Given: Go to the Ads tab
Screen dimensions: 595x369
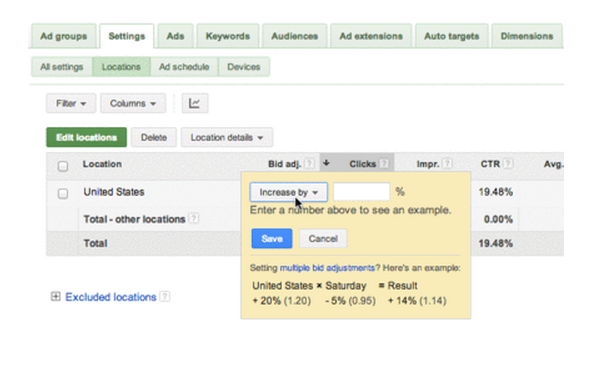Looking at the screenshot, I should [175, 36].
